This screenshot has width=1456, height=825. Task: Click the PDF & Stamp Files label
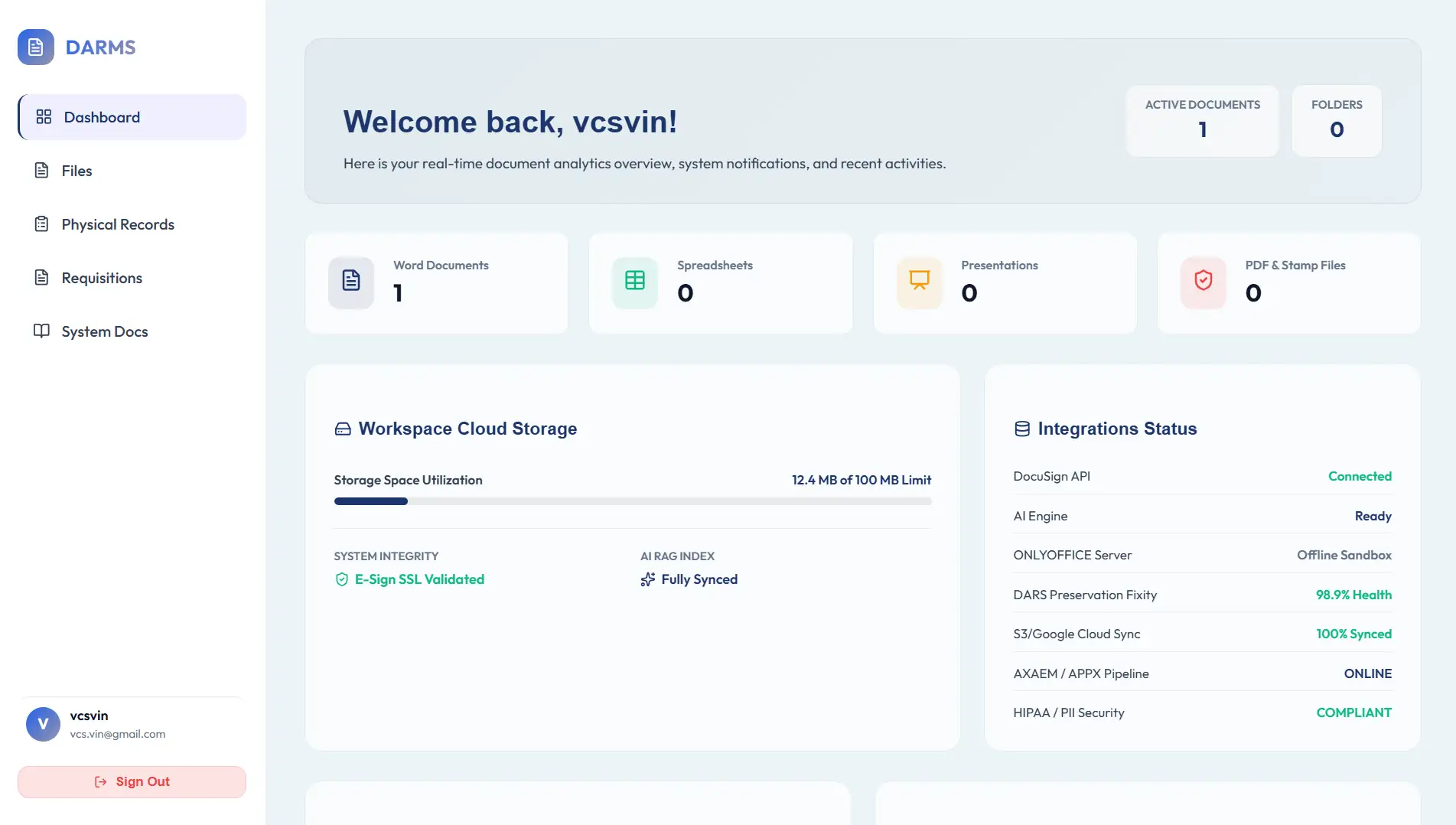pyautogui.click(x=1295, y=266)
